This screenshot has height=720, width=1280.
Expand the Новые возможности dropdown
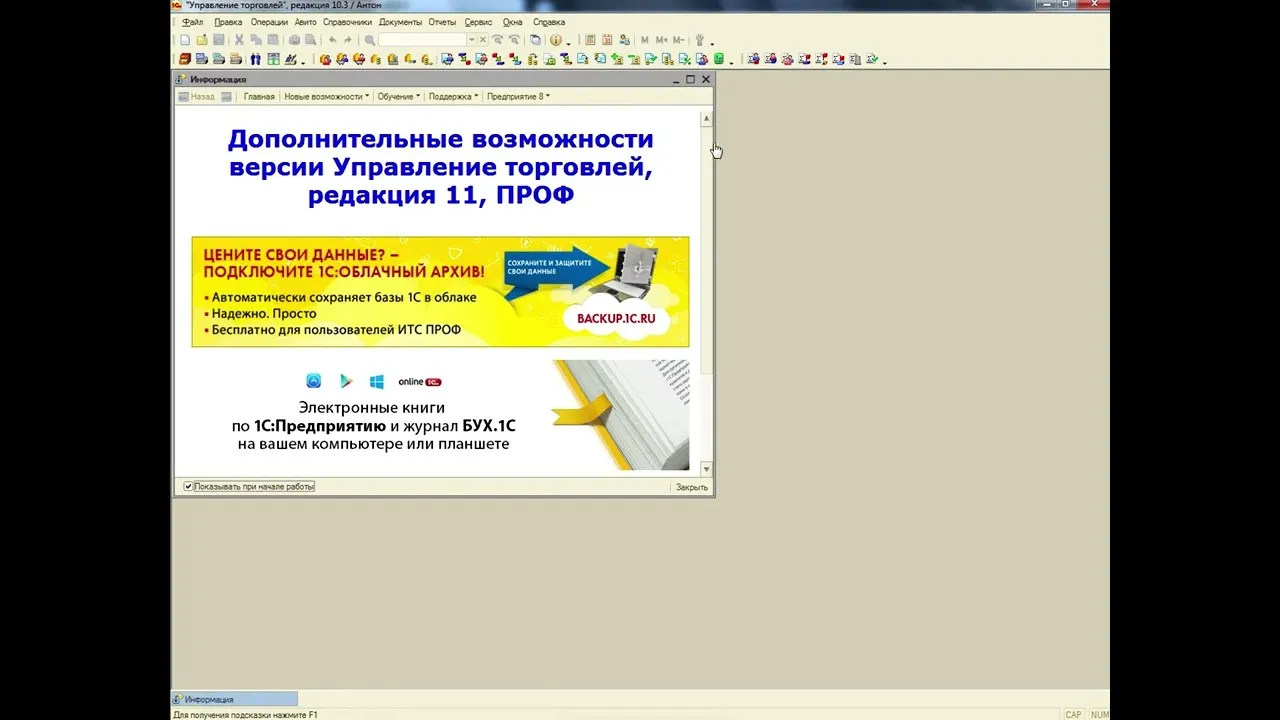tap(327, 97)
